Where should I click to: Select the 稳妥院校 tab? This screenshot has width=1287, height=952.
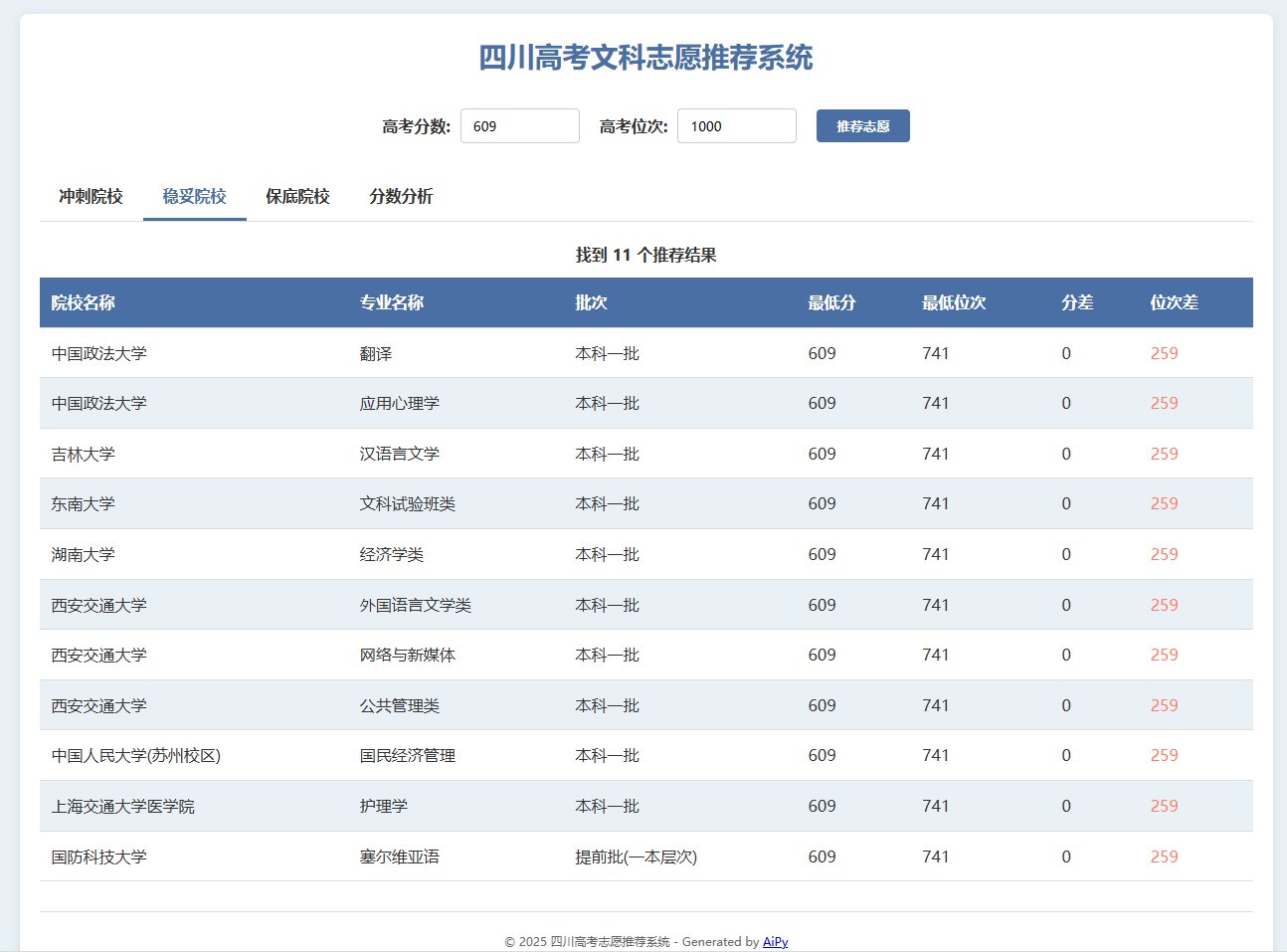195,196
